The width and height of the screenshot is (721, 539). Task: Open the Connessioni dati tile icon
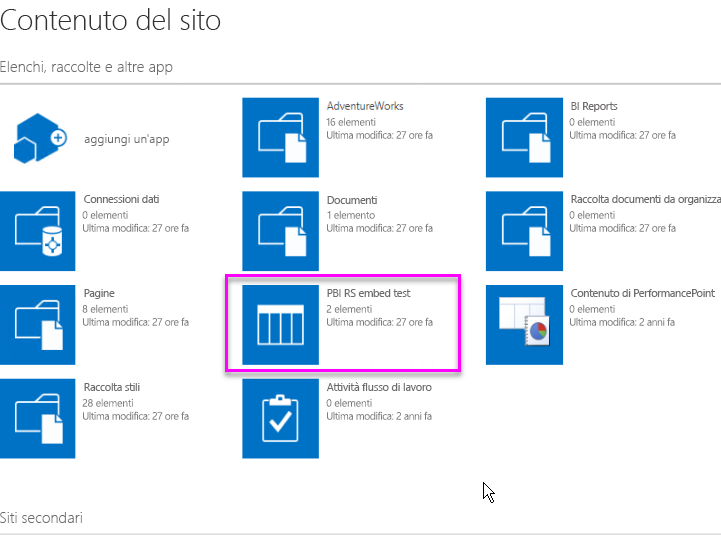pyautogui.click(x=37, y=231)
